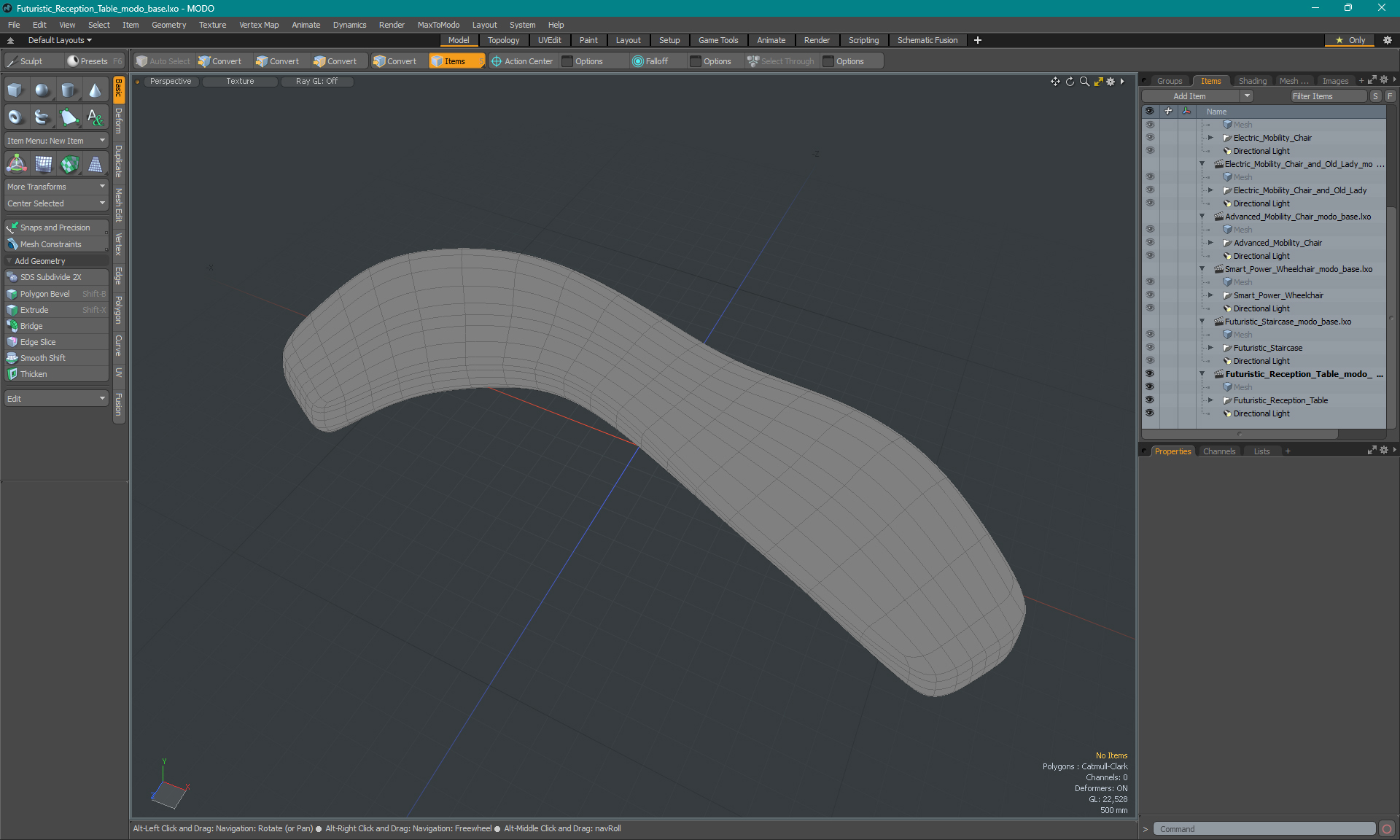Screen dimensions: 1400x840
Task: Select the Sphere primitive tool
Action: pos(42,90)
